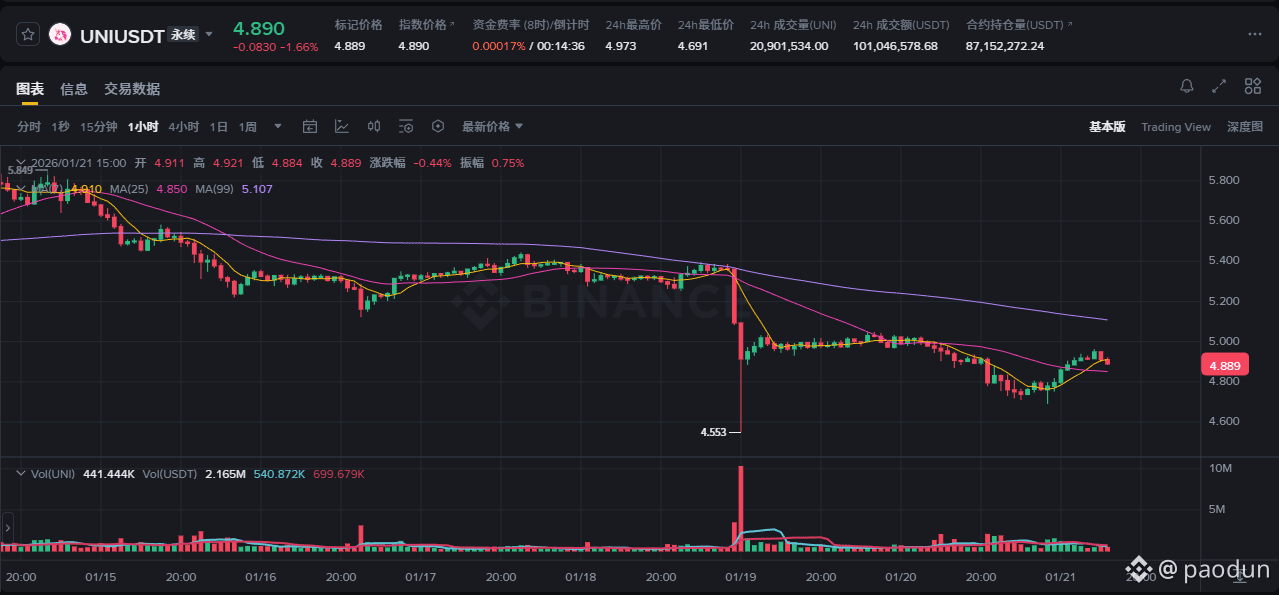Click the 标记价格 label
Viewport: 1279px width, 595px height.
pos(357,24)
